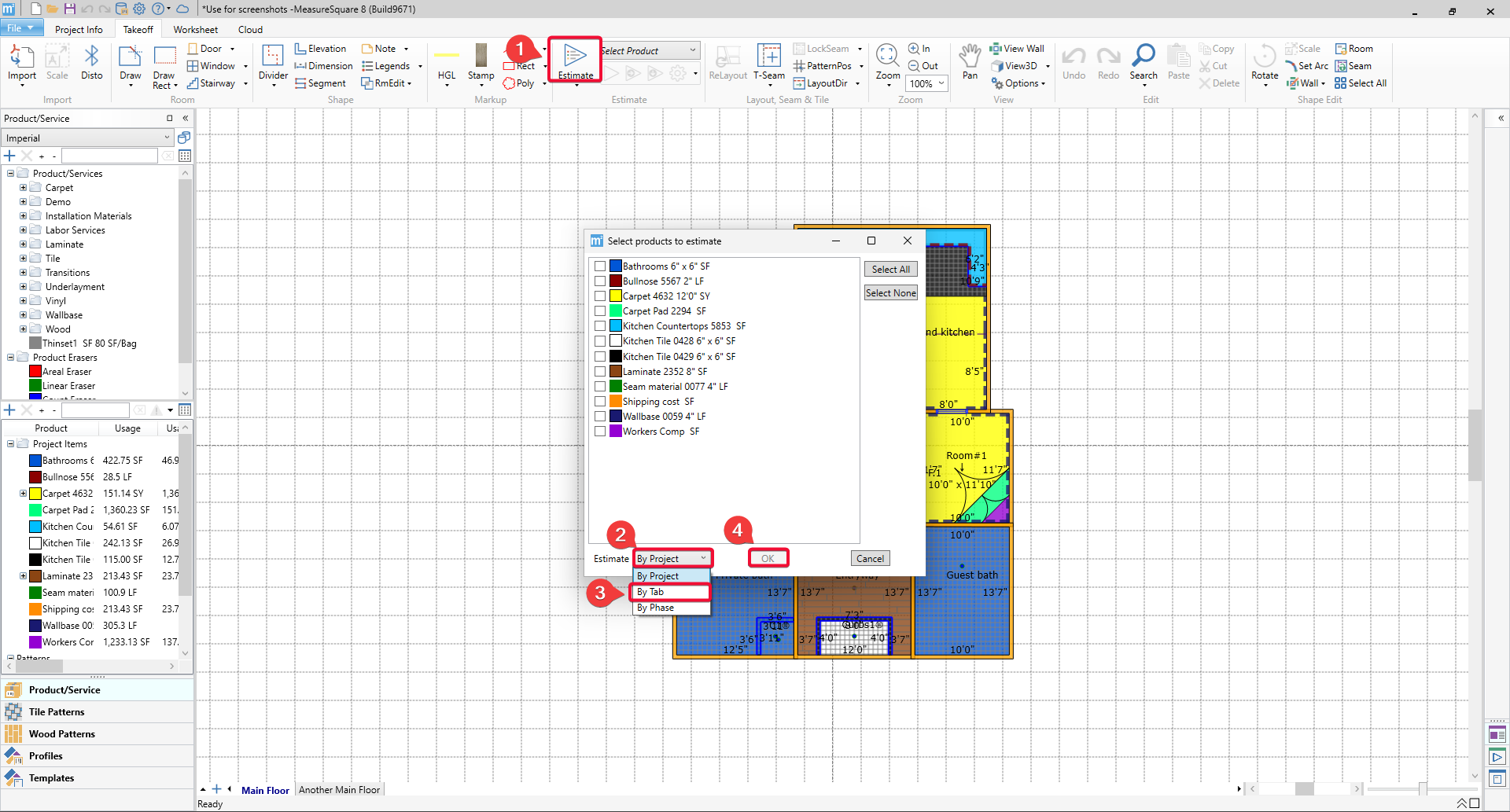Open View3D mode
The width and height of the screenshot is (1510, 812).
[x=1015, y=66]
